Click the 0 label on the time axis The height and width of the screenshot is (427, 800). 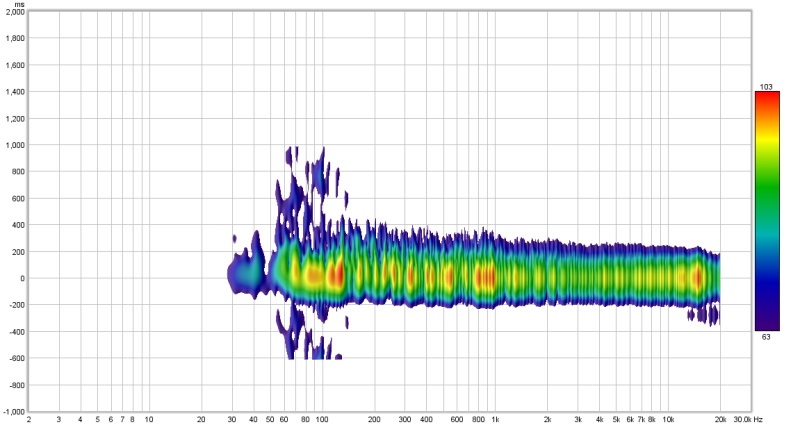click(22, 278)
